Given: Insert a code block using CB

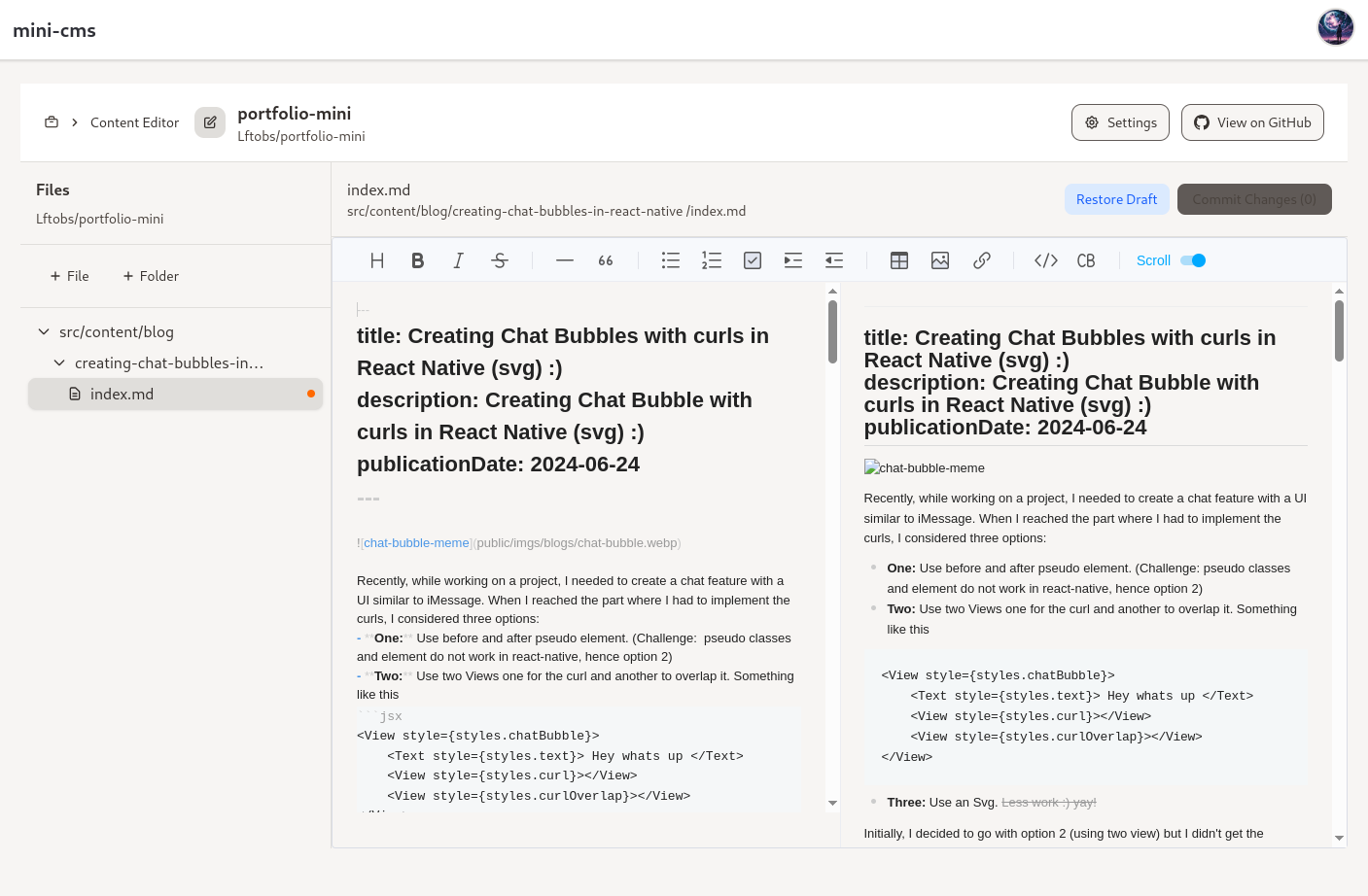Looking at the screenshot, I should (1086, 259).
